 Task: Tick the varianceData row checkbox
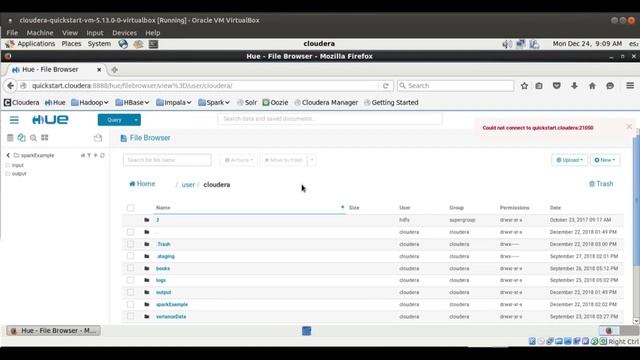coord(131,316)
